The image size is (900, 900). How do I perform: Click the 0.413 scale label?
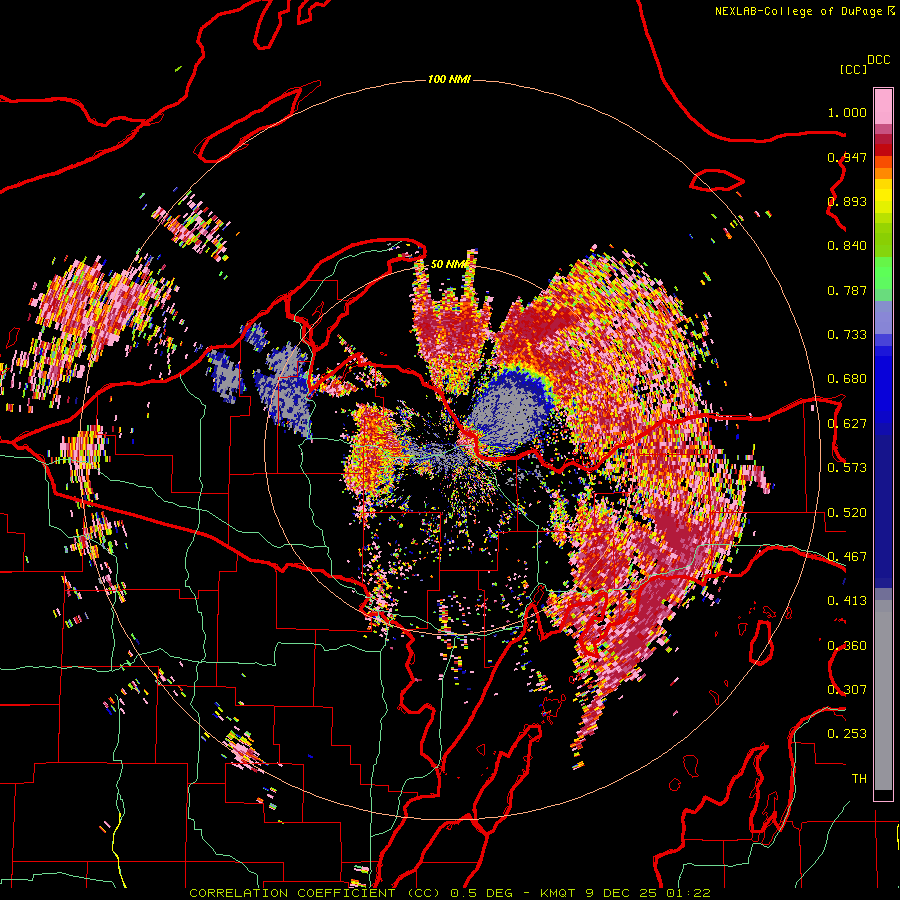pyautogui.click(x=847, y=601)
